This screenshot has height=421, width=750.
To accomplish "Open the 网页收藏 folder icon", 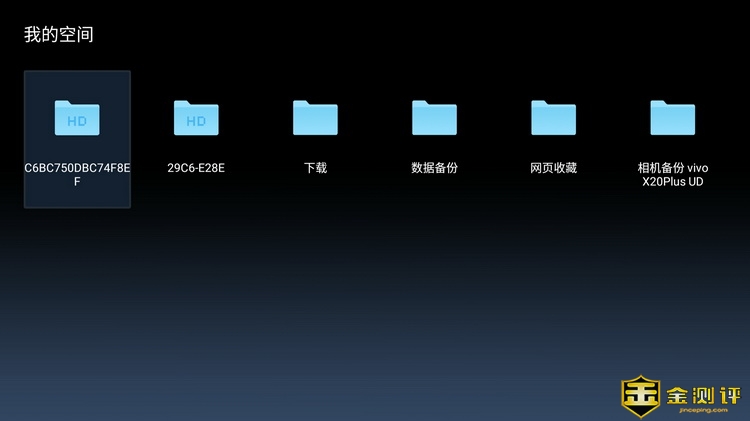I will pyautogui.click(x=553, y=117).
